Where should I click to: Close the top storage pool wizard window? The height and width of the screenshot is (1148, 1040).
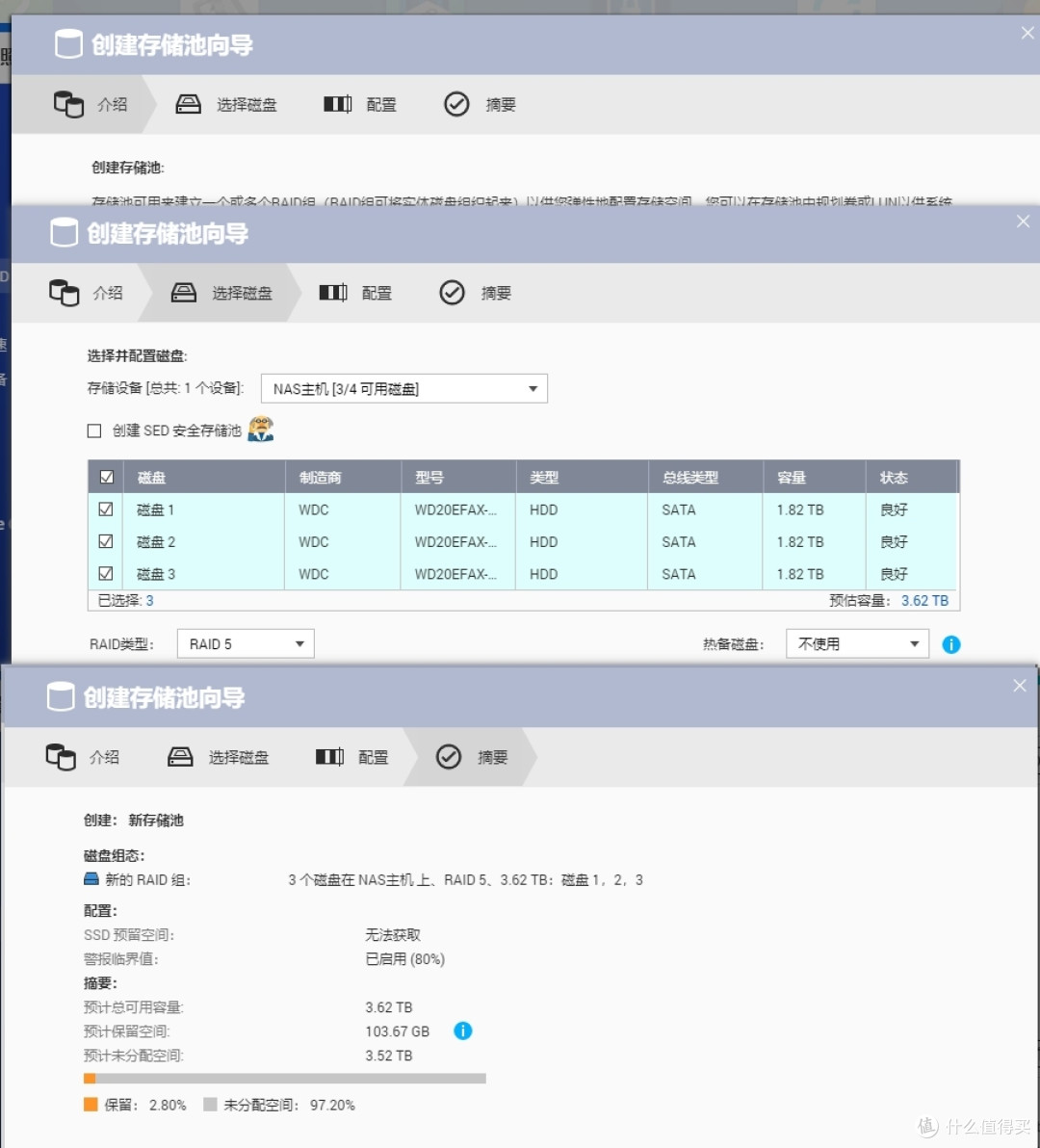point(1027,33)
